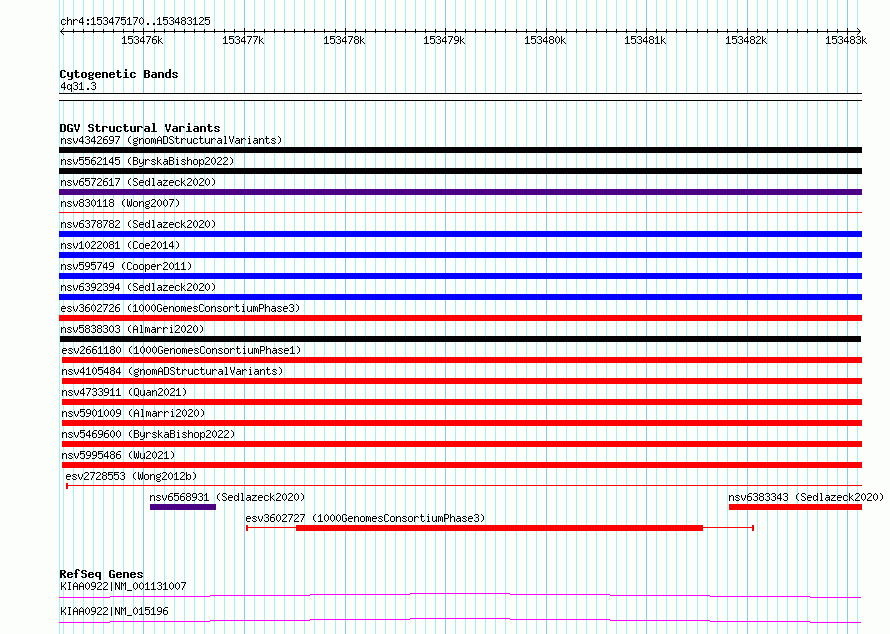Click the Cytogenetic Bands track title

tap(119, 74)
